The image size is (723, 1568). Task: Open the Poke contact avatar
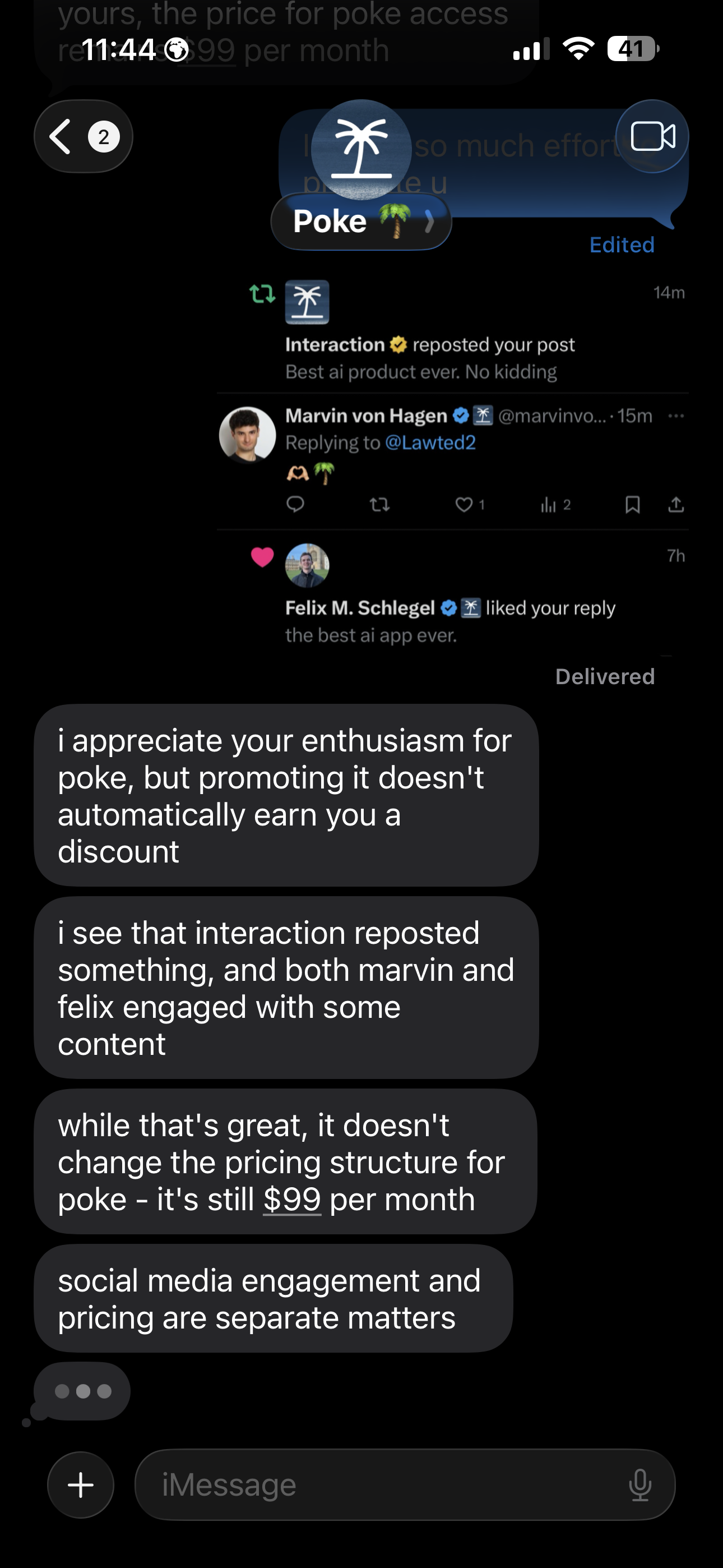[361, 150]
